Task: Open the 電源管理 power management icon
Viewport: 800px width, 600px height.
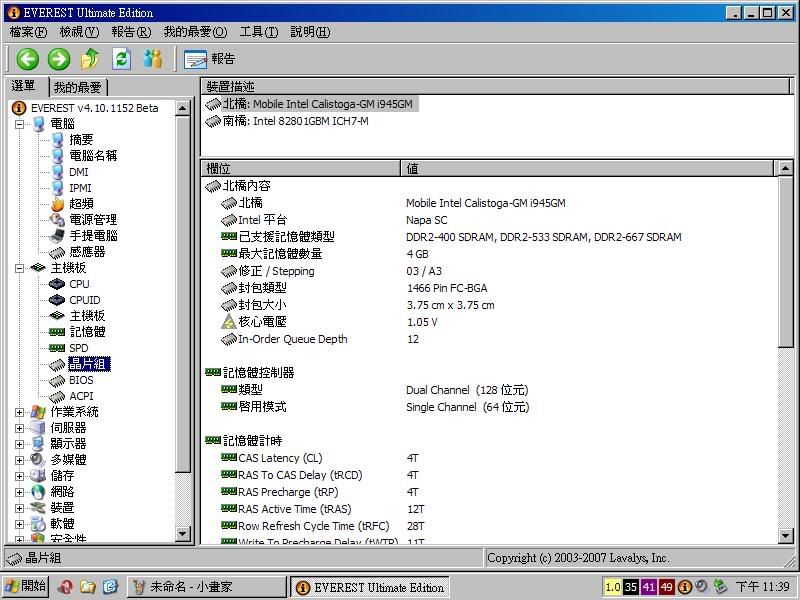Action: click(57, 220)
